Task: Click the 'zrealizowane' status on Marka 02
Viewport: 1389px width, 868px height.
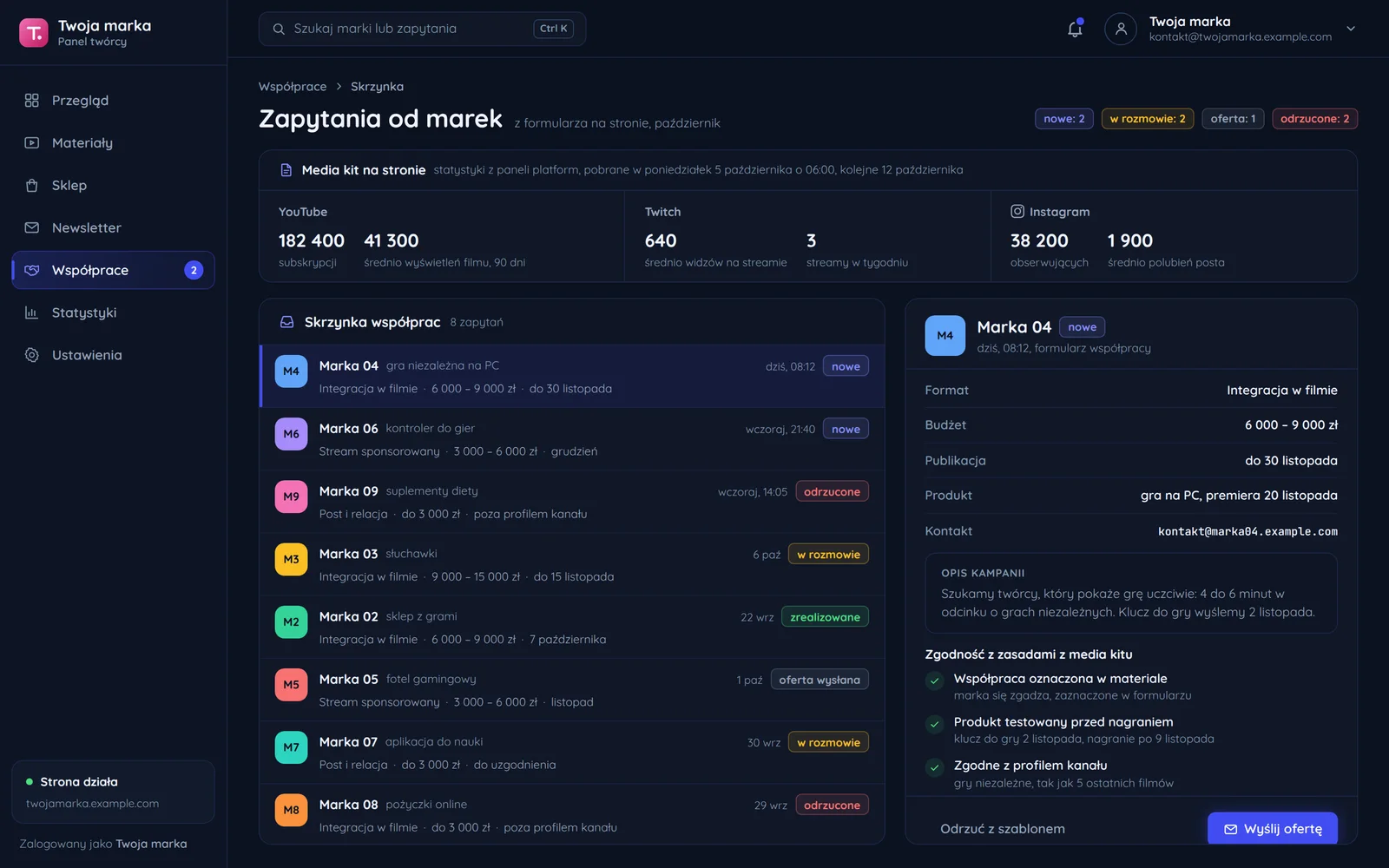Action: [x=825, y=617]
